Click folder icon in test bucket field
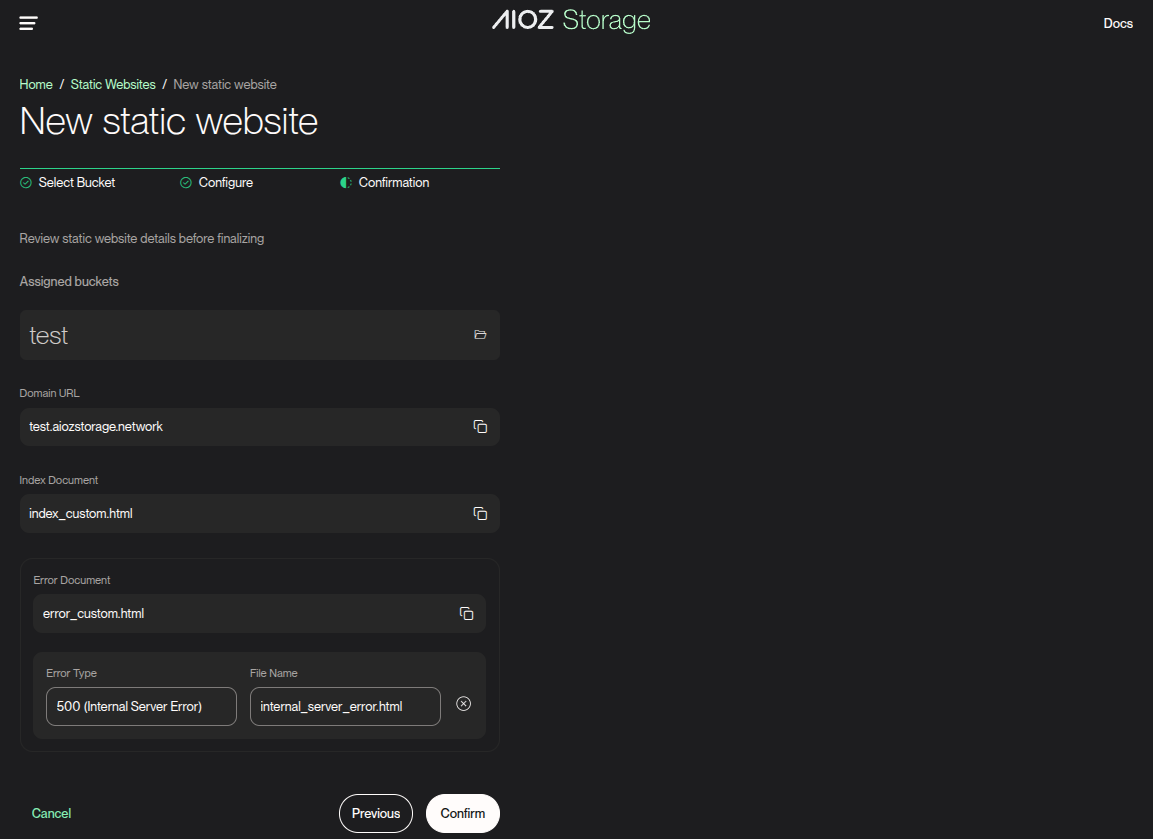This screenshot has width=1153, height=839. [480, 335]
